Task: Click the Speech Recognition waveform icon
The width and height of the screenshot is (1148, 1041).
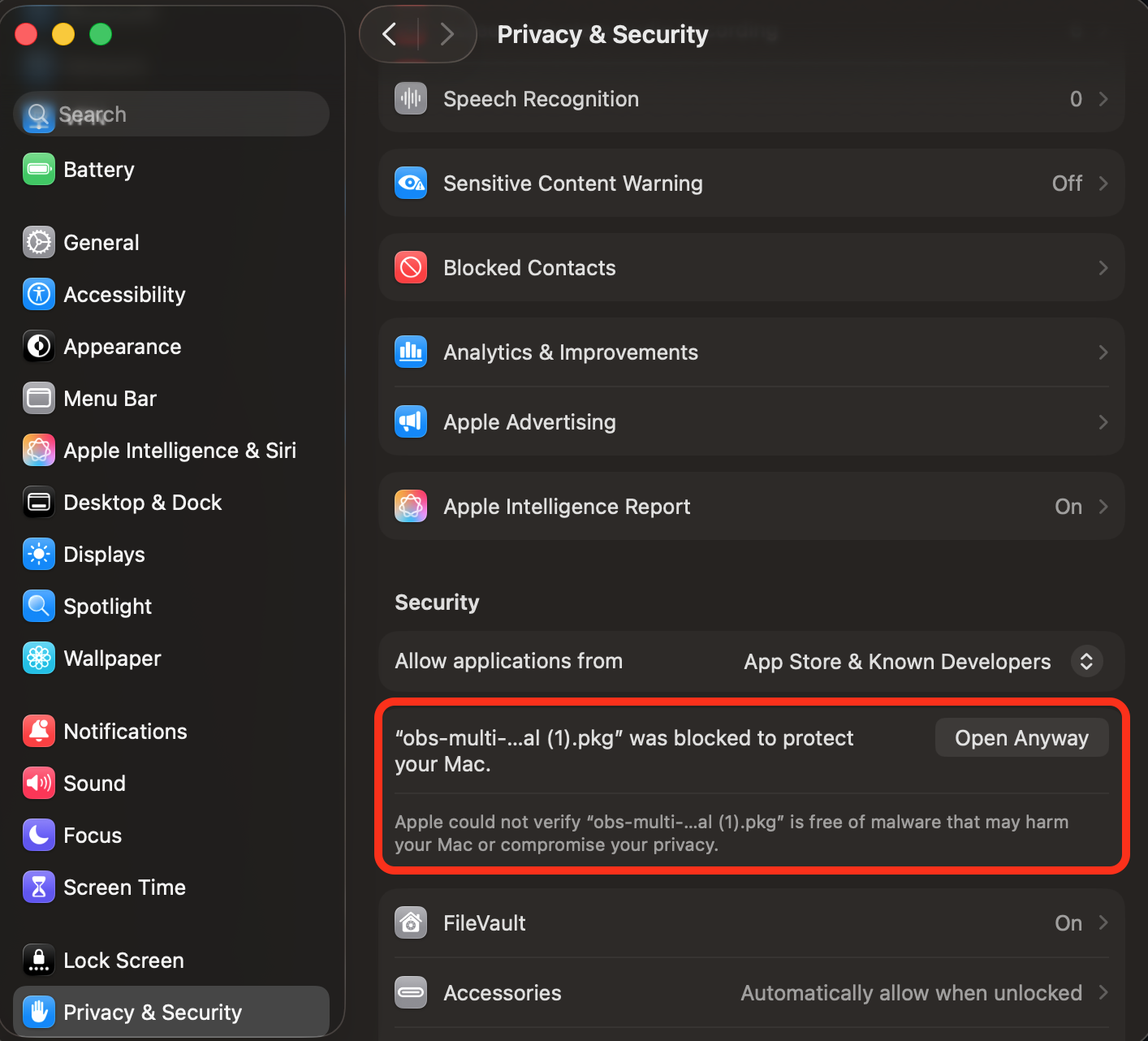Action: (x=411, y=99)
